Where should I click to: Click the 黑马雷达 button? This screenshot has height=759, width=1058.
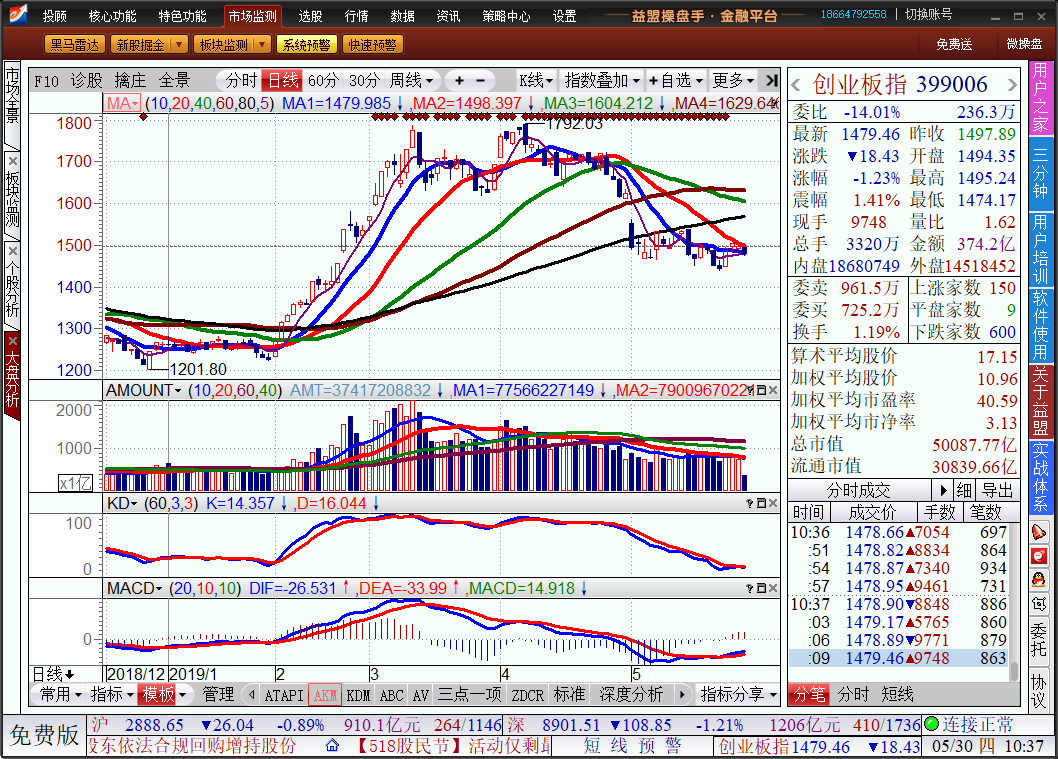(x=74, y=45)
